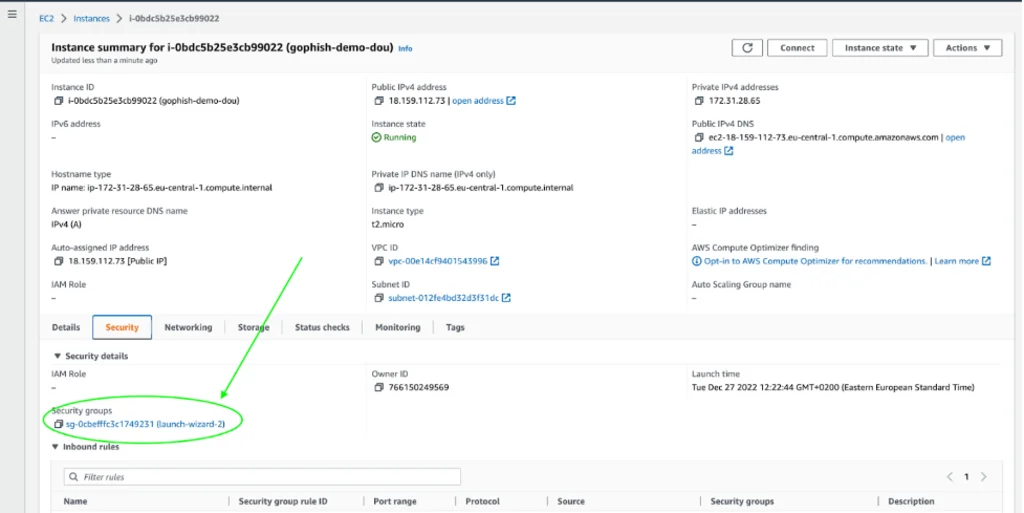Sort by Description column header
This screenshot has height=513, width=1024.
[911, 501]
